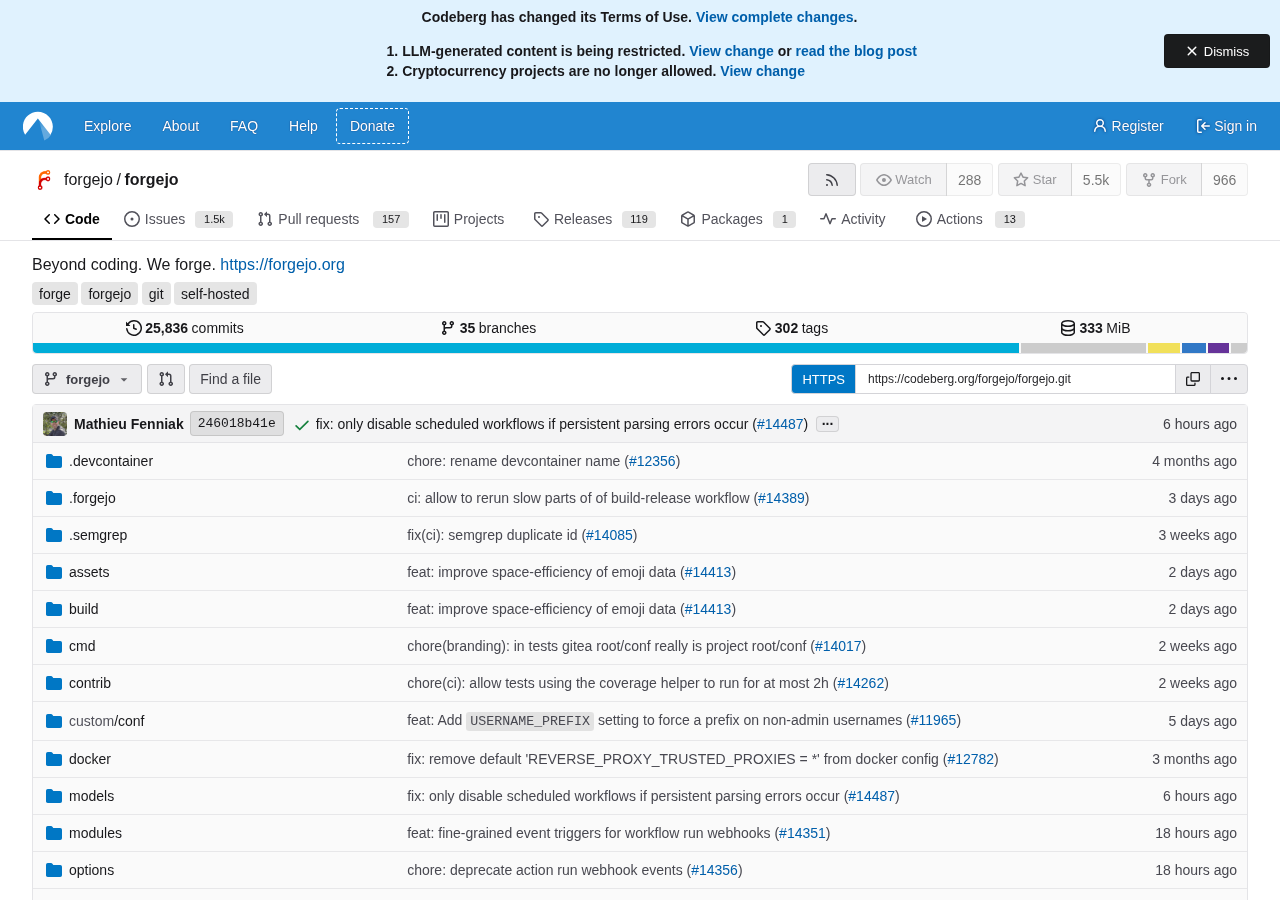1280x900 pixels.
Task: Click Mathieu Fenniak's avatar image
Action: [x=55, y=424]
